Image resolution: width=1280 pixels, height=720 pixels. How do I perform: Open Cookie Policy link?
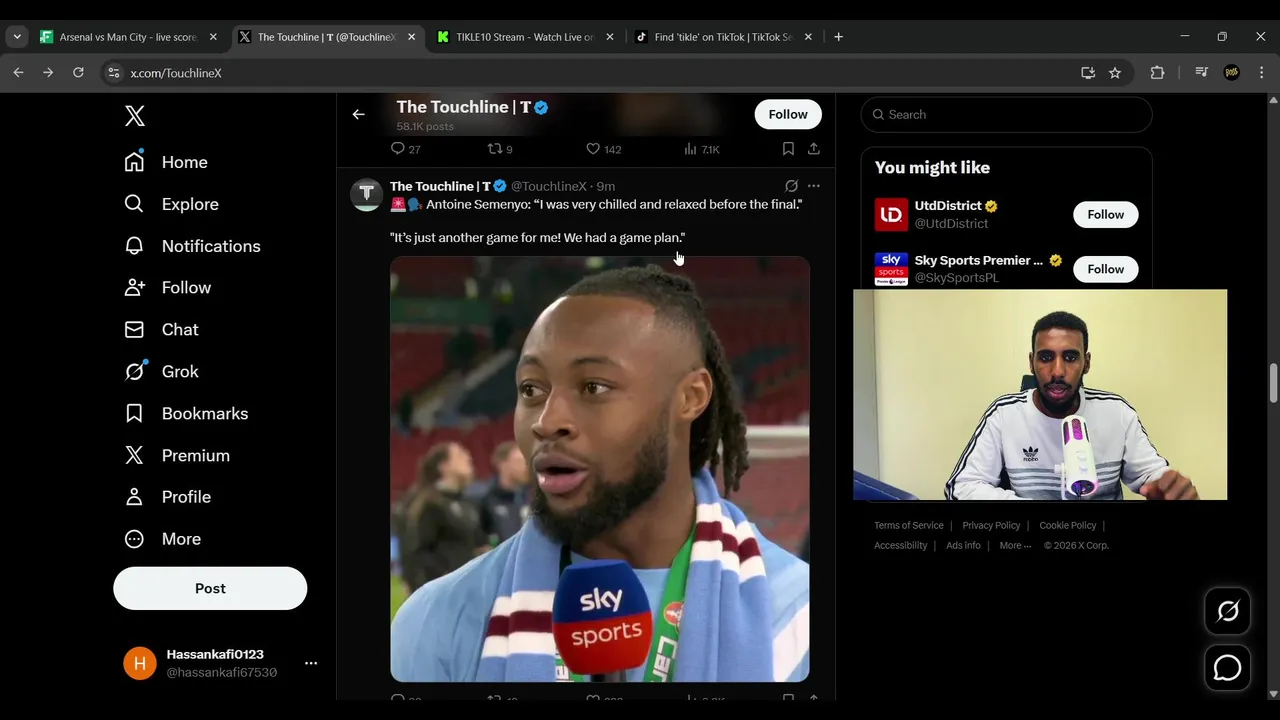(1068, 525)
